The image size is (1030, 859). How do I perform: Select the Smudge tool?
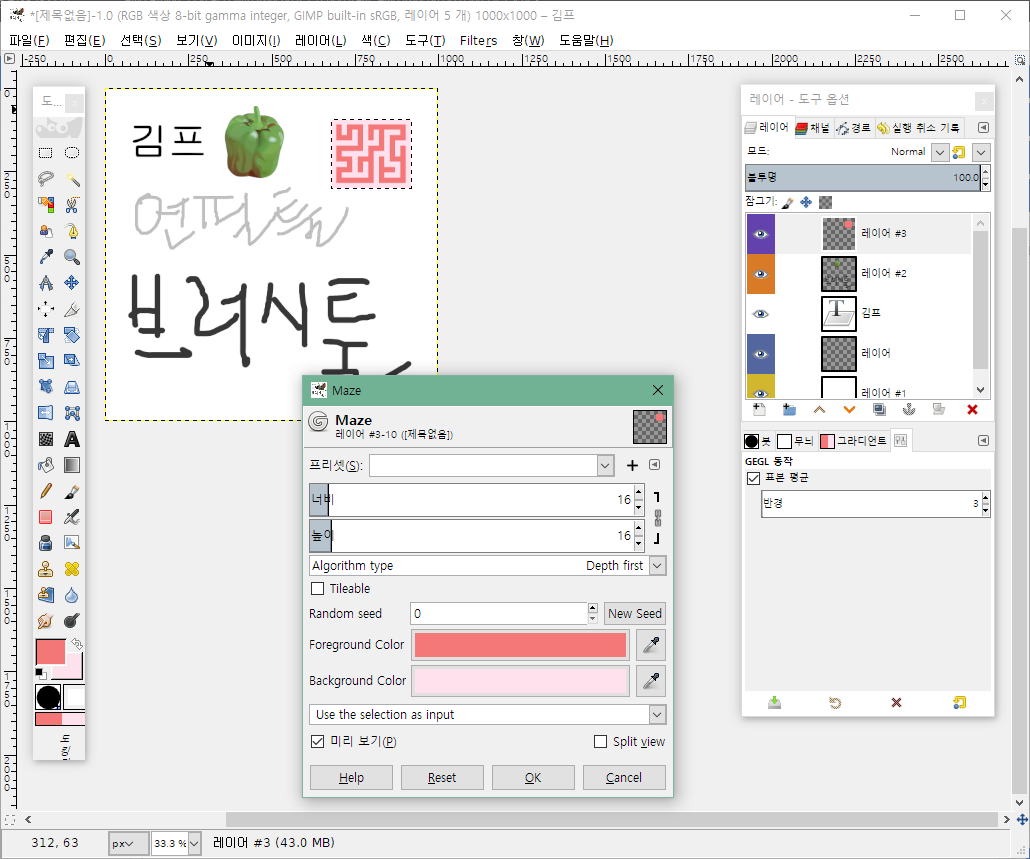(45, 621)
